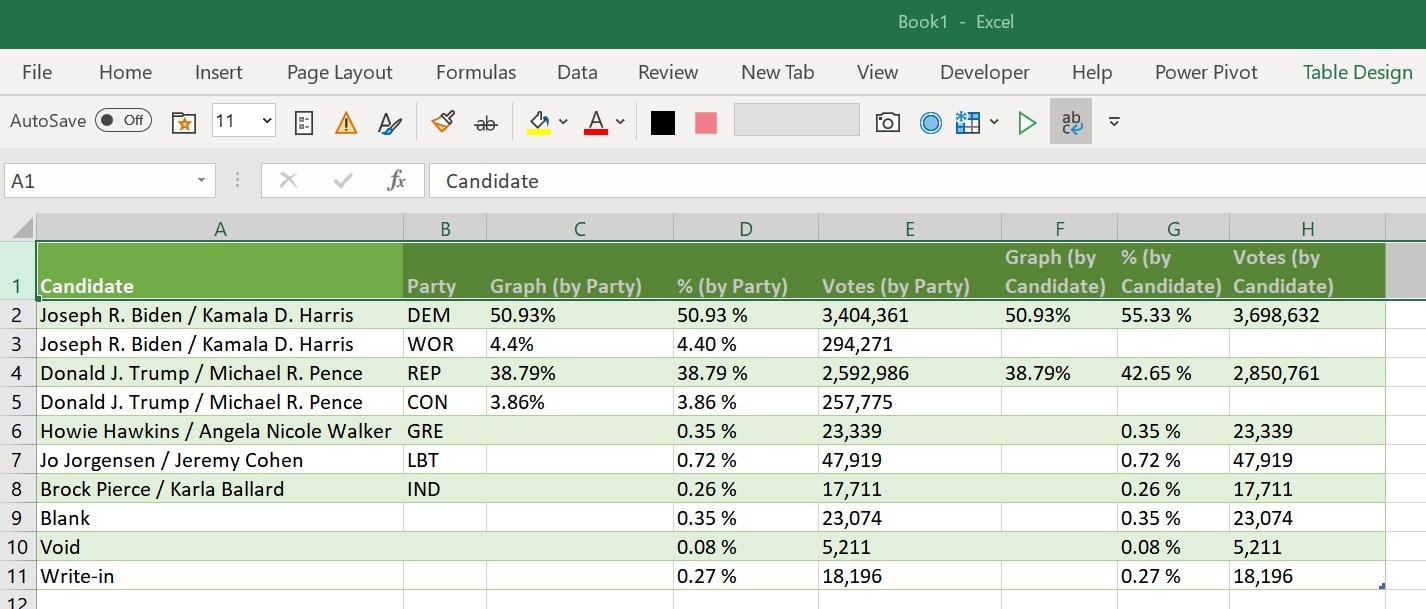
Task: Apply red font color
Action: [x=596, y=122]
